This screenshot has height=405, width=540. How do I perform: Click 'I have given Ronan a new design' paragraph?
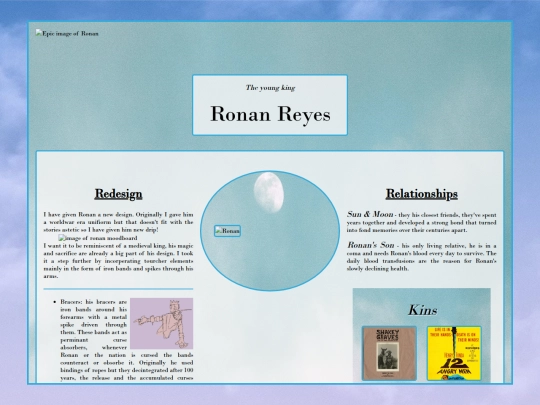pyautogui.click(x=118, y=222)
